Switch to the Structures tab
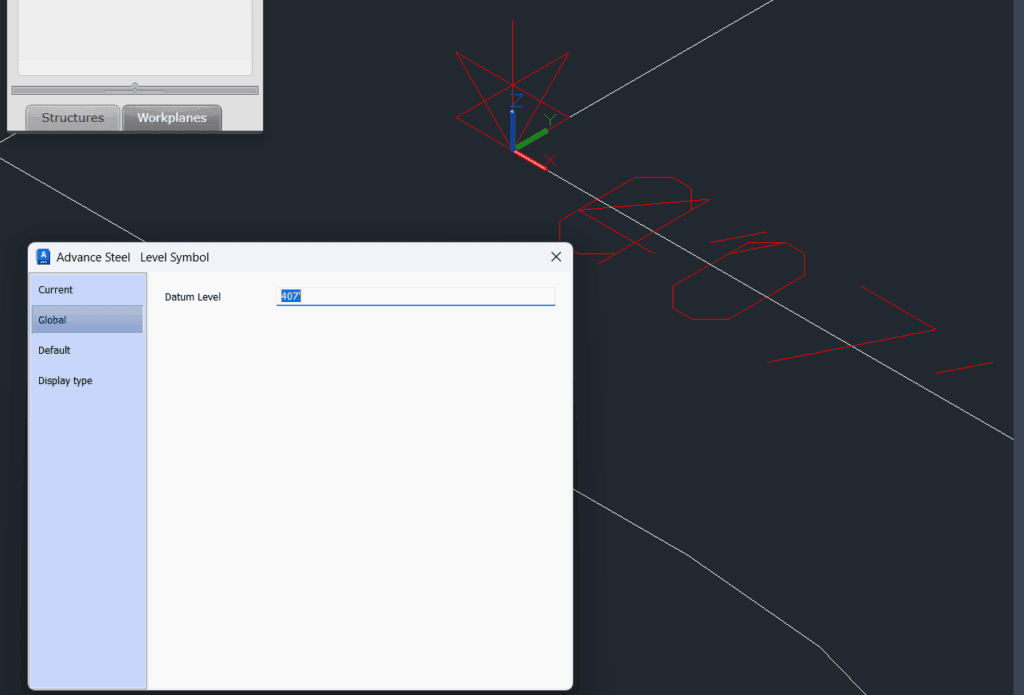1024x695 pixels. [72, 118]
